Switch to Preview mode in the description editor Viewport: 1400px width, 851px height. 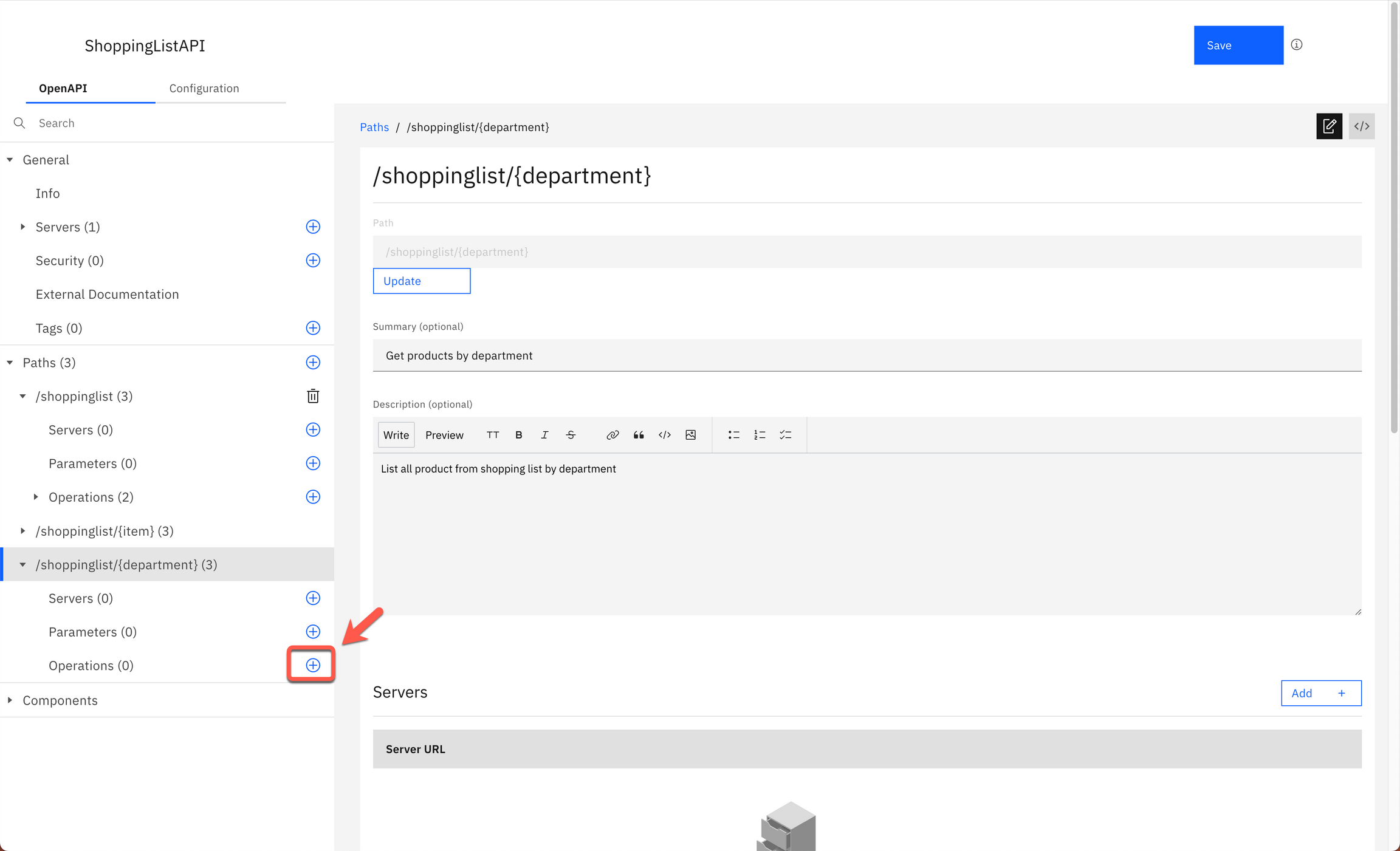coord(444,434)
